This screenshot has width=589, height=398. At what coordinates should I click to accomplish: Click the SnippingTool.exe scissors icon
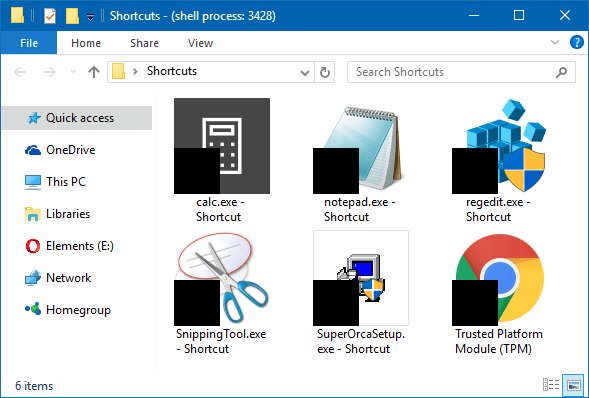point(222,279)
